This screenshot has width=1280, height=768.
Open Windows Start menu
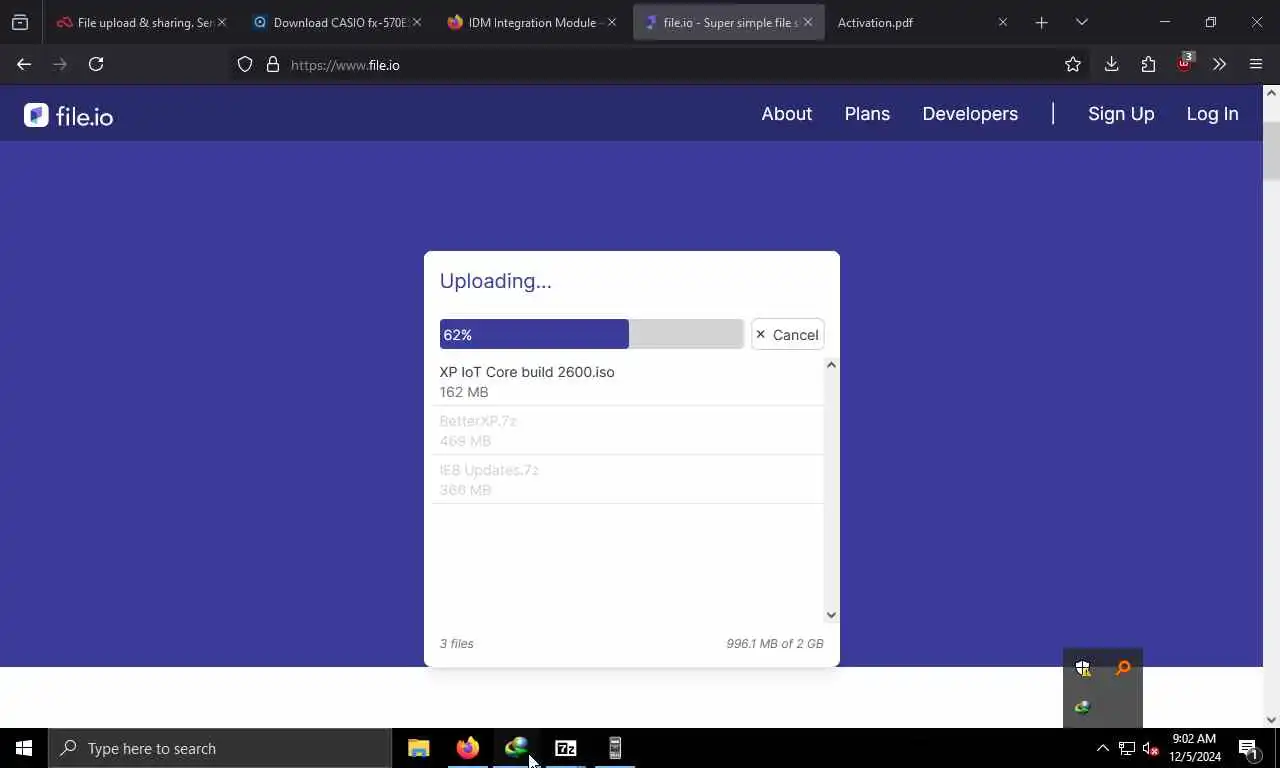click(24, 748)
